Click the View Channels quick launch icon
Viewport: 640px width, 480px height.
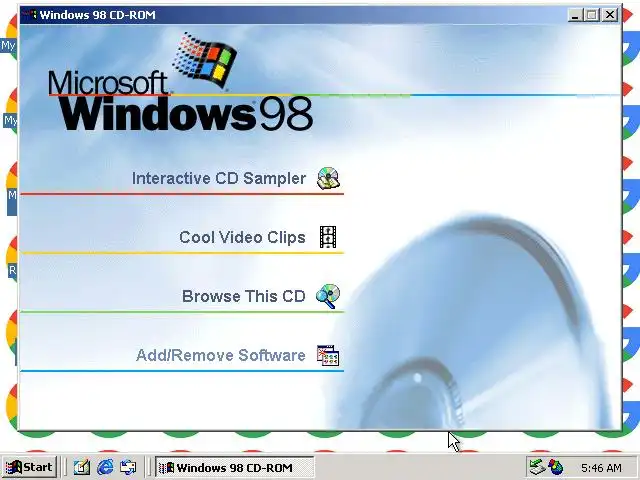(x=128, y=467)
